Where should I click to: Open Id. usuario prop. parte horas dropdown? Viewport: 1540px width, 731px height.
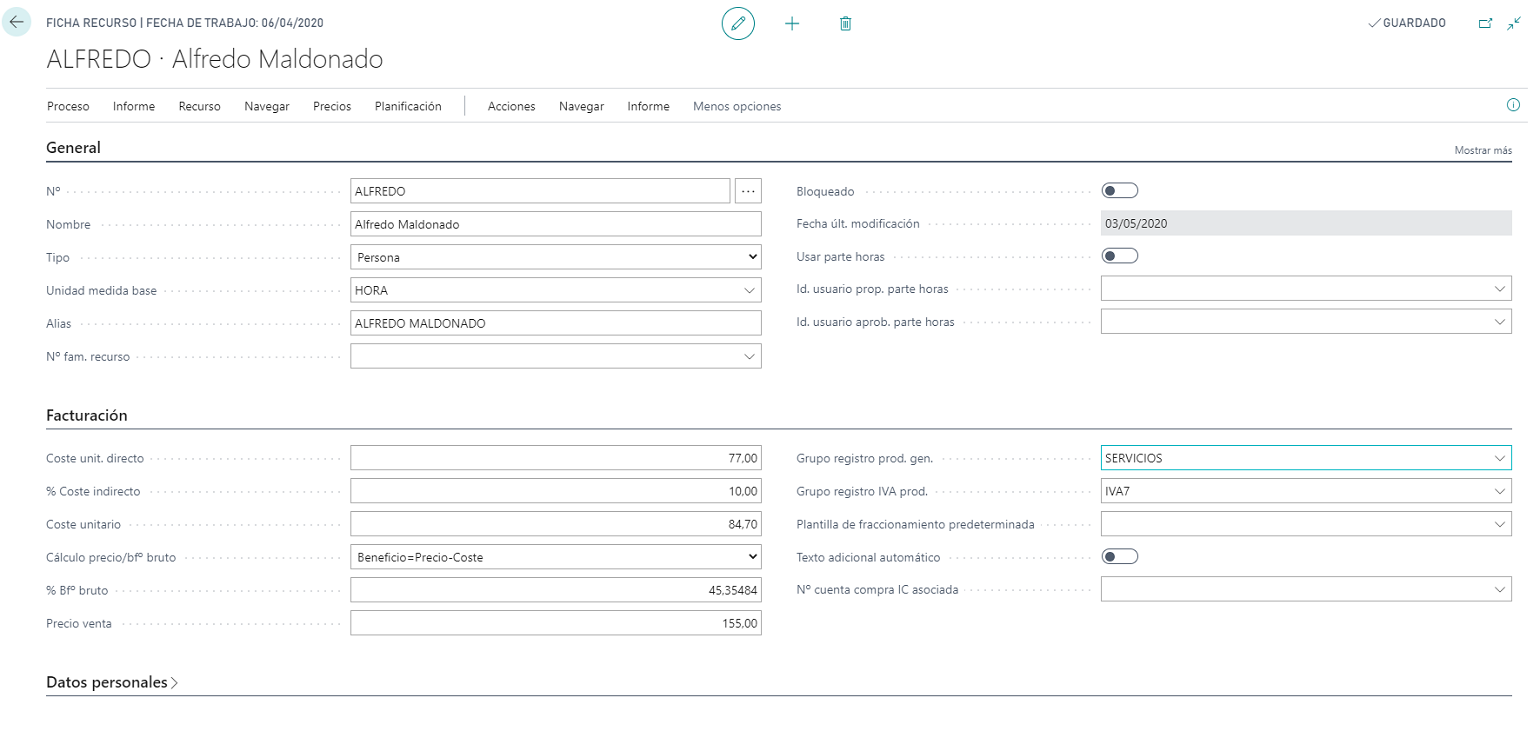tap(1500, 289)
